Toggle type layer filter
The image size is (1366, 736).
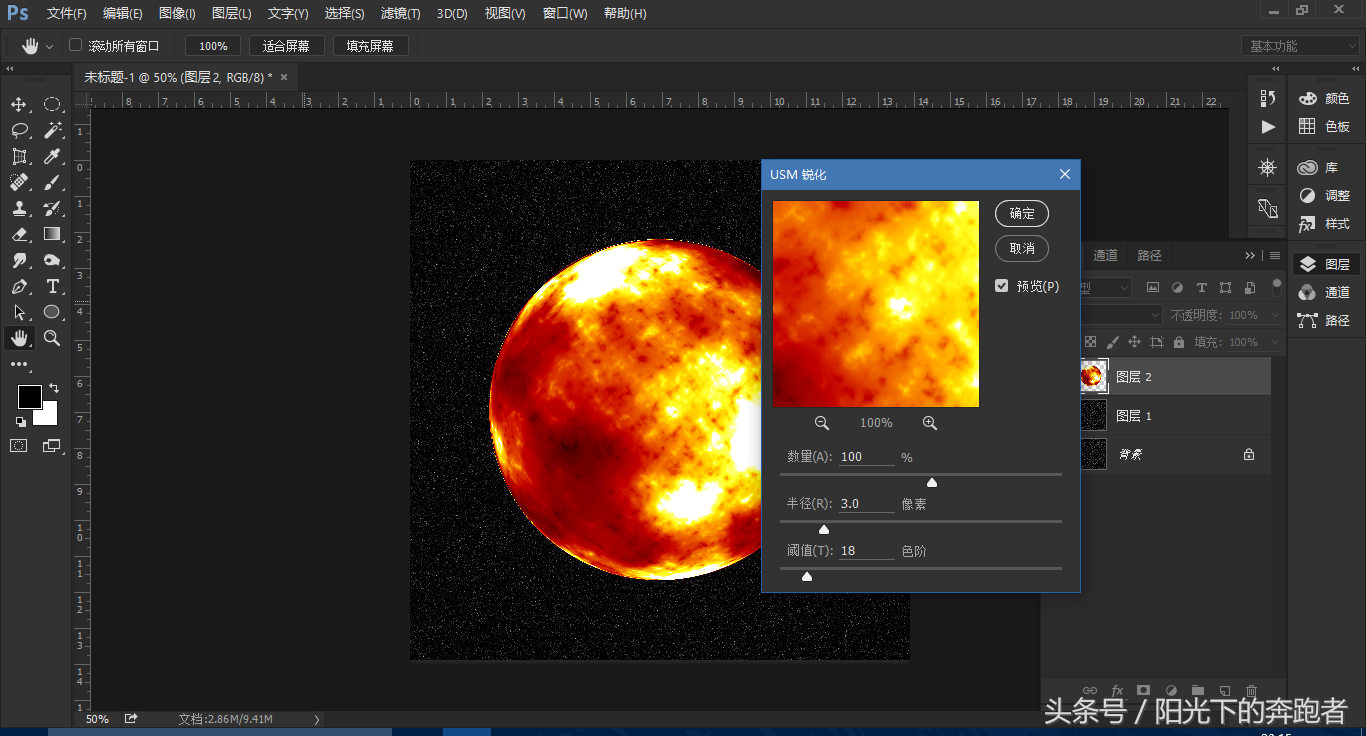[x=1201, y=287]
